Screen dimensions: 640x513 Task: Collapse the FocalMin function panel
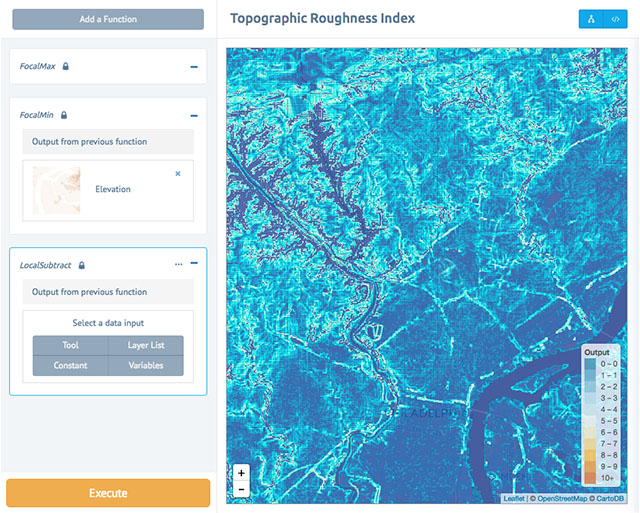(194, 115)
